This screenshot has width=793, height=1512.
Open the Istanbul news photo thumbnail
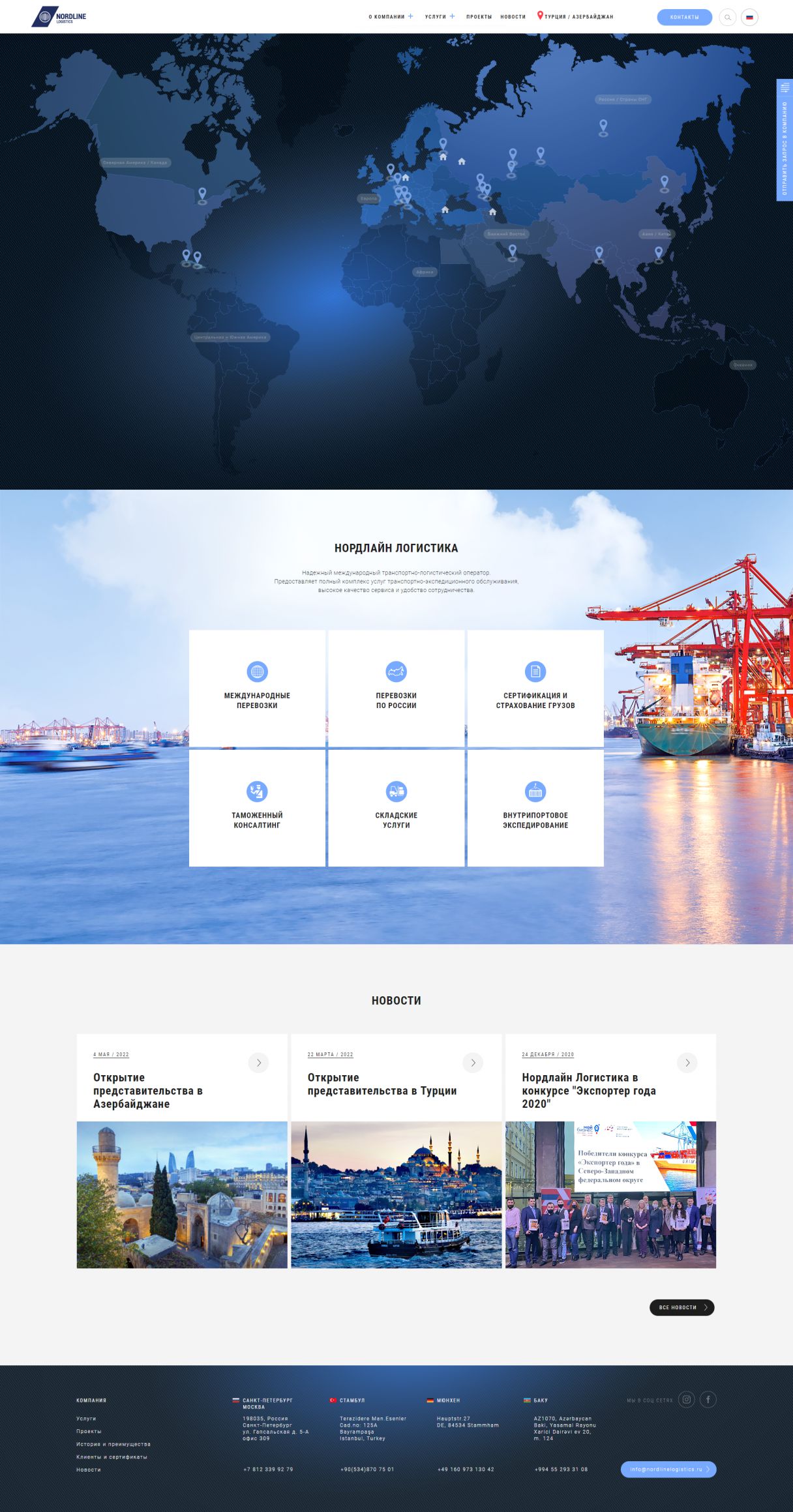[396, 1194]
